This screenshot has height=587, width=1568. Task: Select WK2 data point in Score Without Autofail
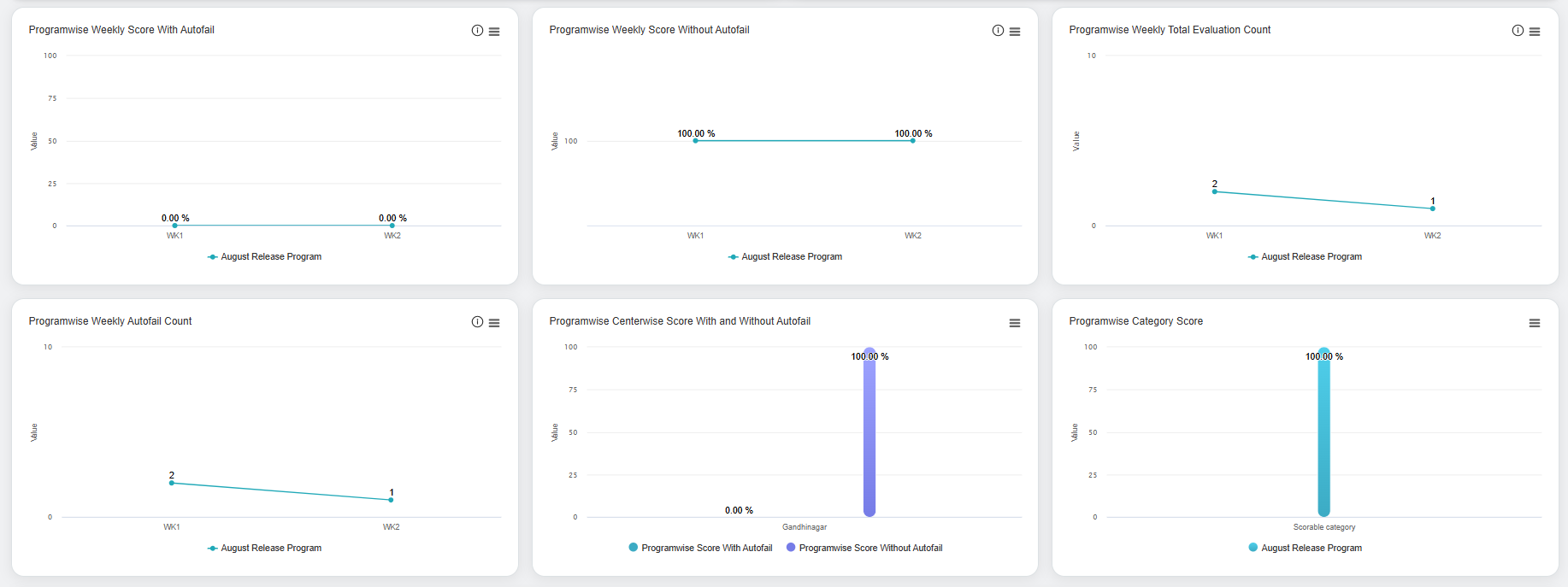(x=913, y=141)
